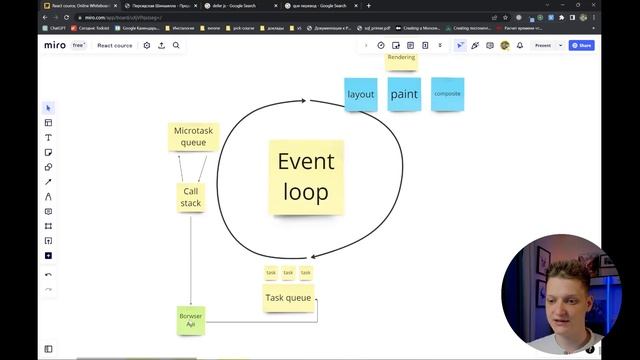Open the templates tool in left toolbar
640x360 pixels.
49,123
